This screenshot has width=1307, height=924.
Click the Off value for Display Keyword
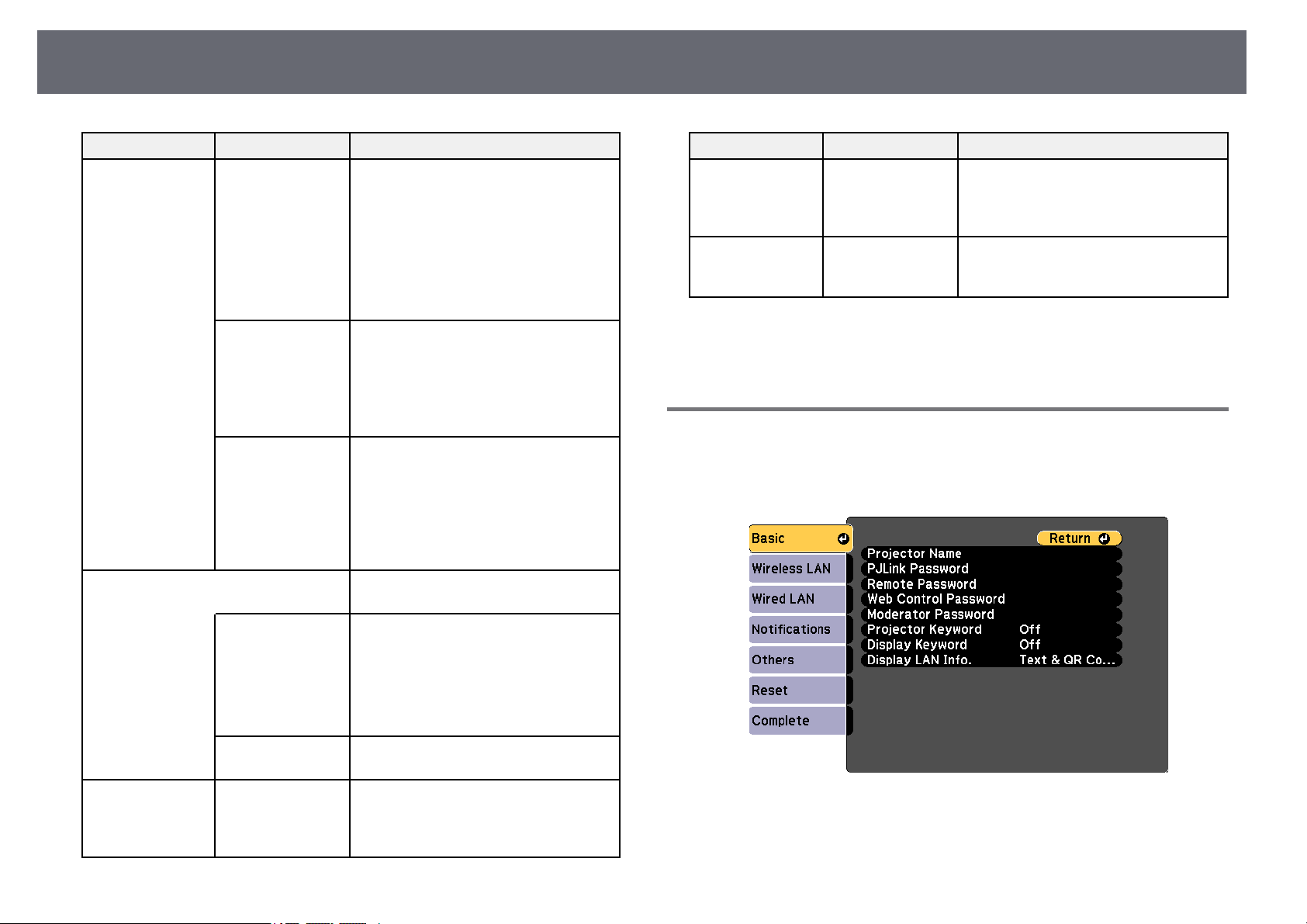1030,645
